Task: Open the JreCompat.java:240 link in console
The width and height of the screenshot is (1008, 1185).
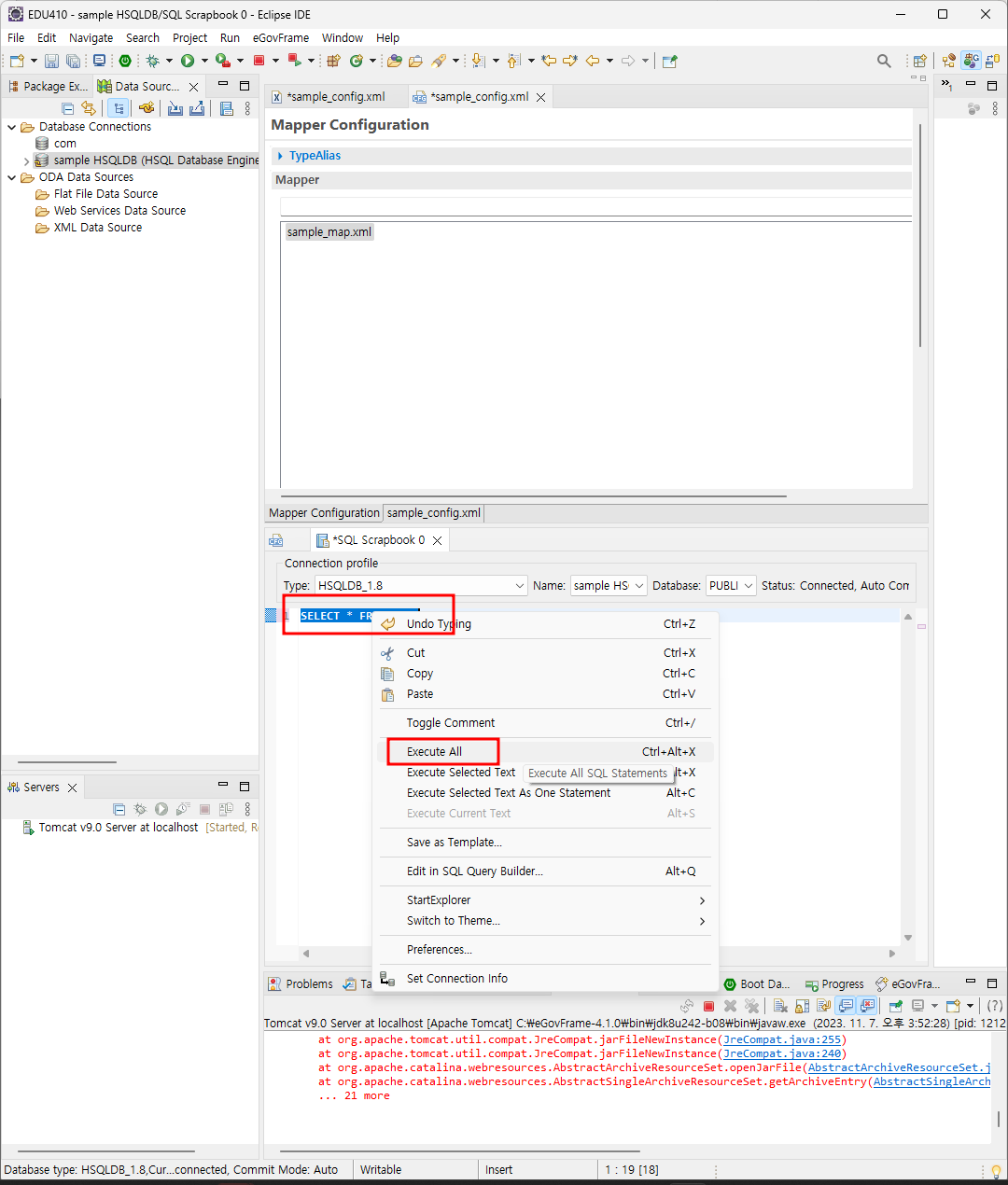Action: [x=782, y=1053]
